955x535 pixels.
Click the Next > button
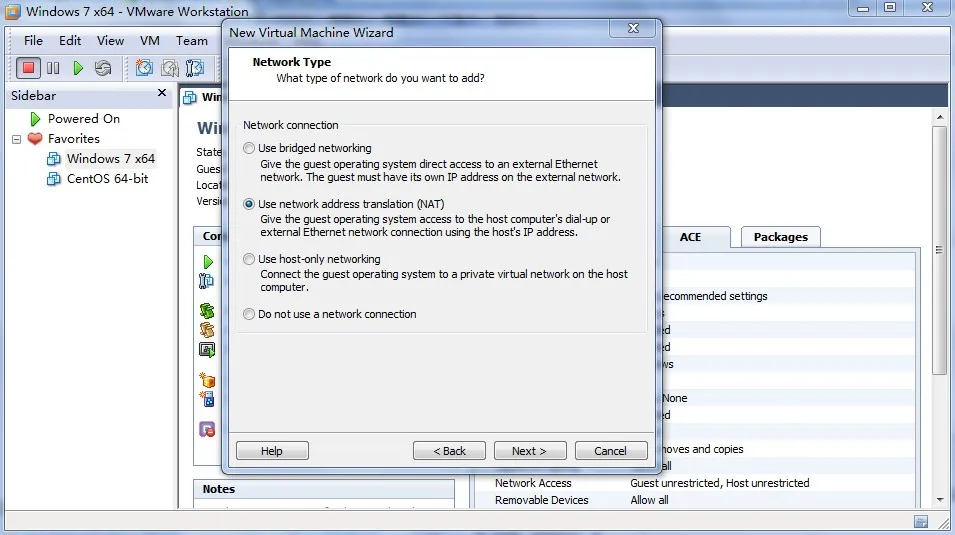[x=530, y=451]
